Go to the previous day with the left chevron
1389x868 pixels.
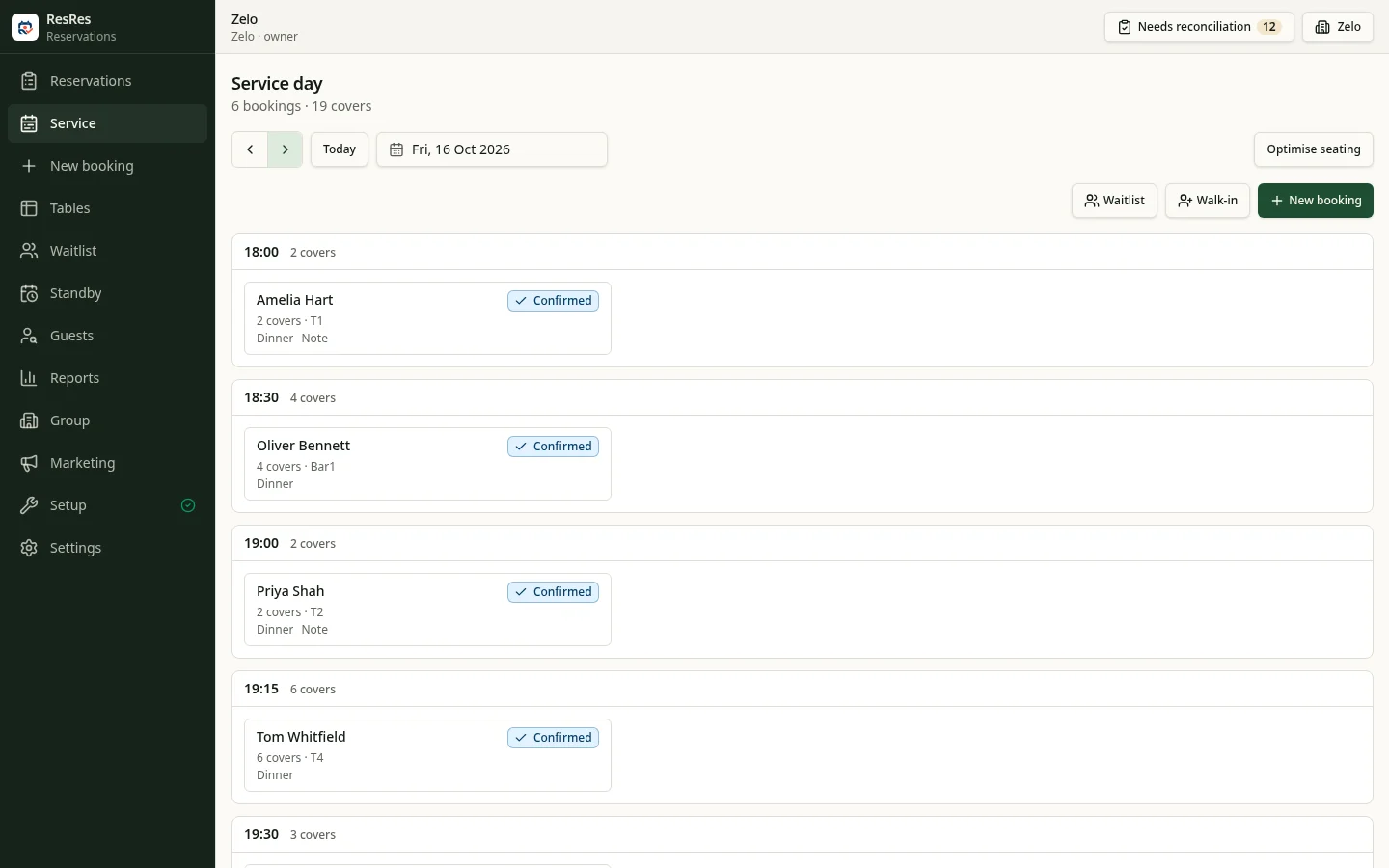[x=250, y=149]
